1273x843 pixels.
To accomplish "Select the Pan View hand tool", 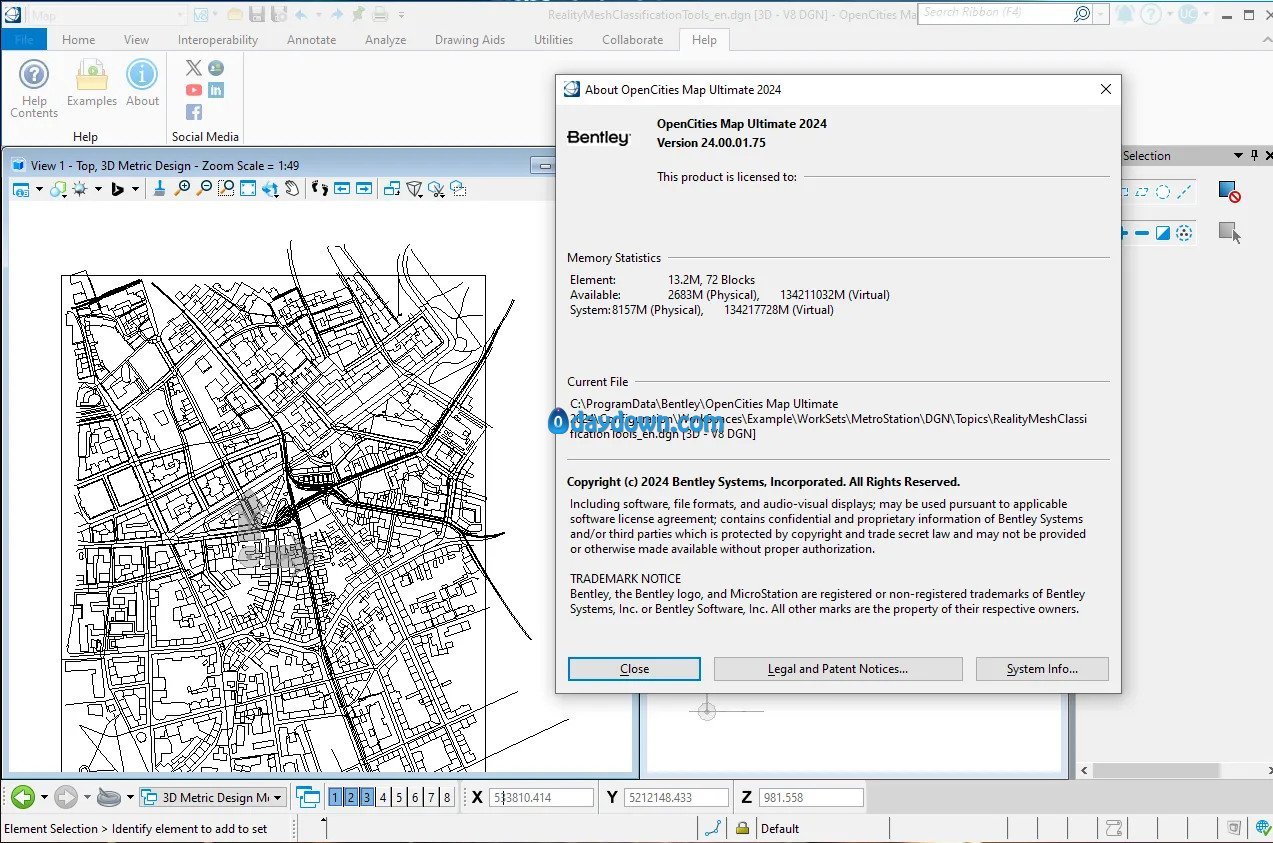I will (292, 189).
